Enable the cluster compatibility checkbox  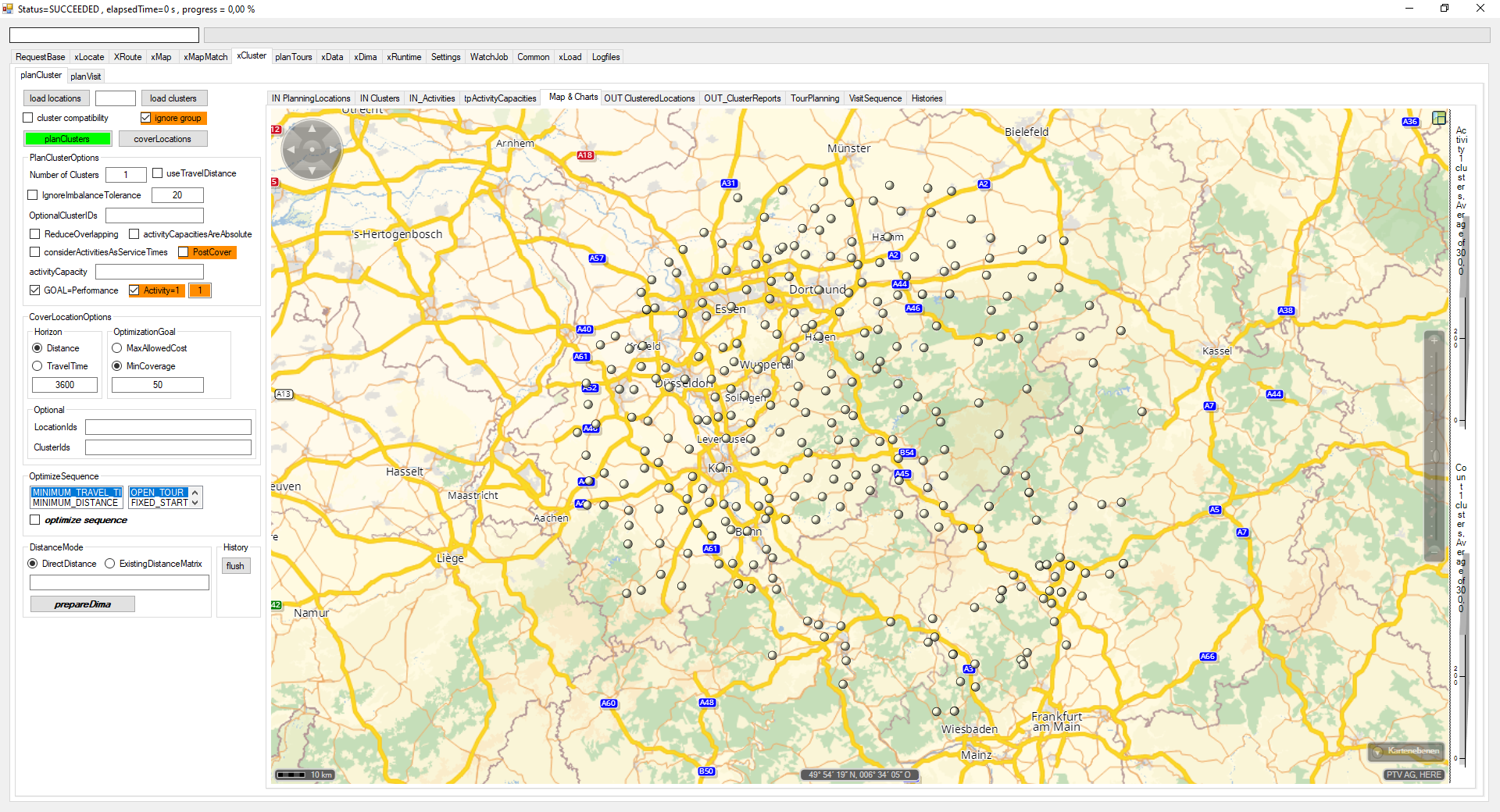[x=29, y=118]
